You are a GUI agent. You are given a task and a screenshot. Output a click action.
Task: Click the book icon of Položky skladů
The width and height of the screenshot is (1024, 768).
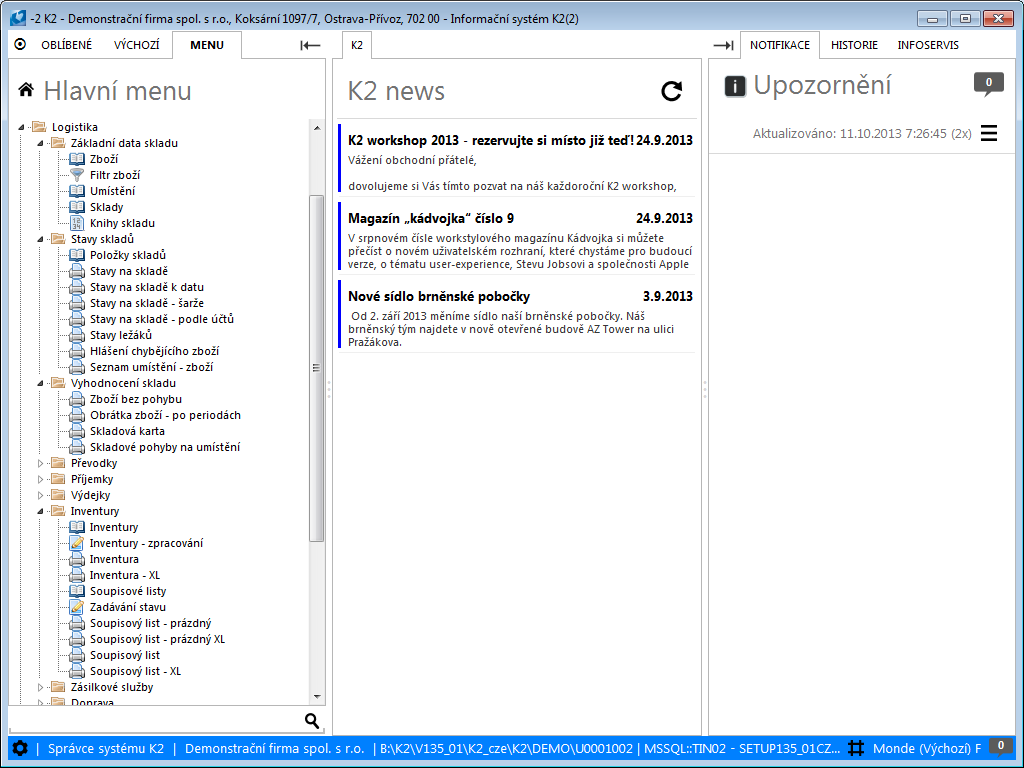coord(77,255)
